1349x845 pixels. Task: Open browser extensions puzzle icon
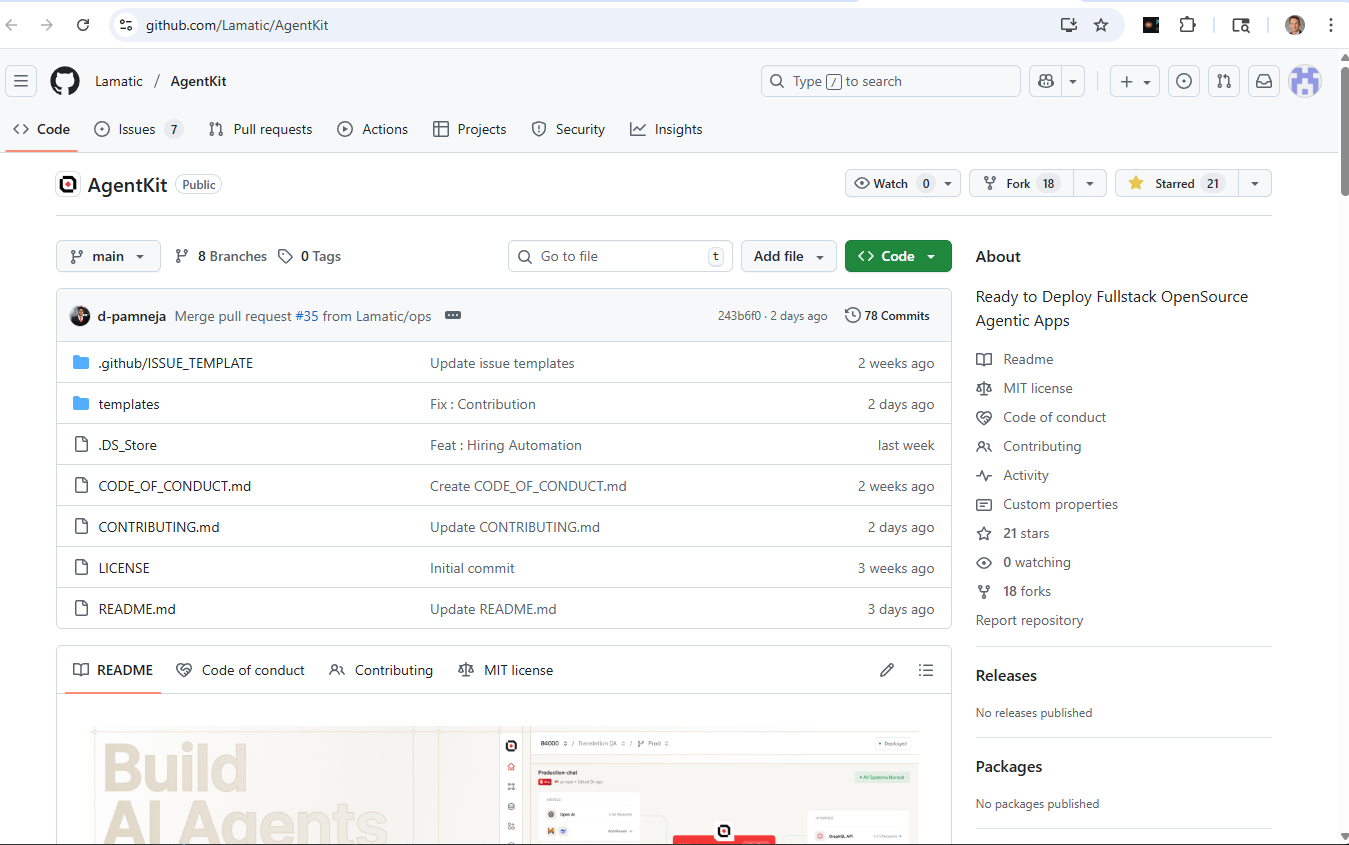tap(1187, 25)
